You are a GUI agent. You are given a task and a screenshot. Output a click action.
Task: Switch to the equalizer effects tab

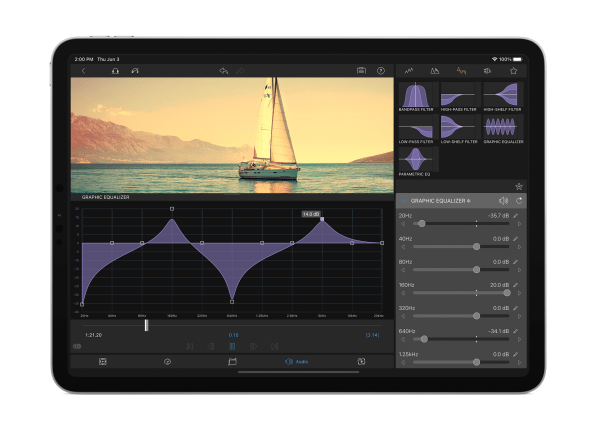461,71
